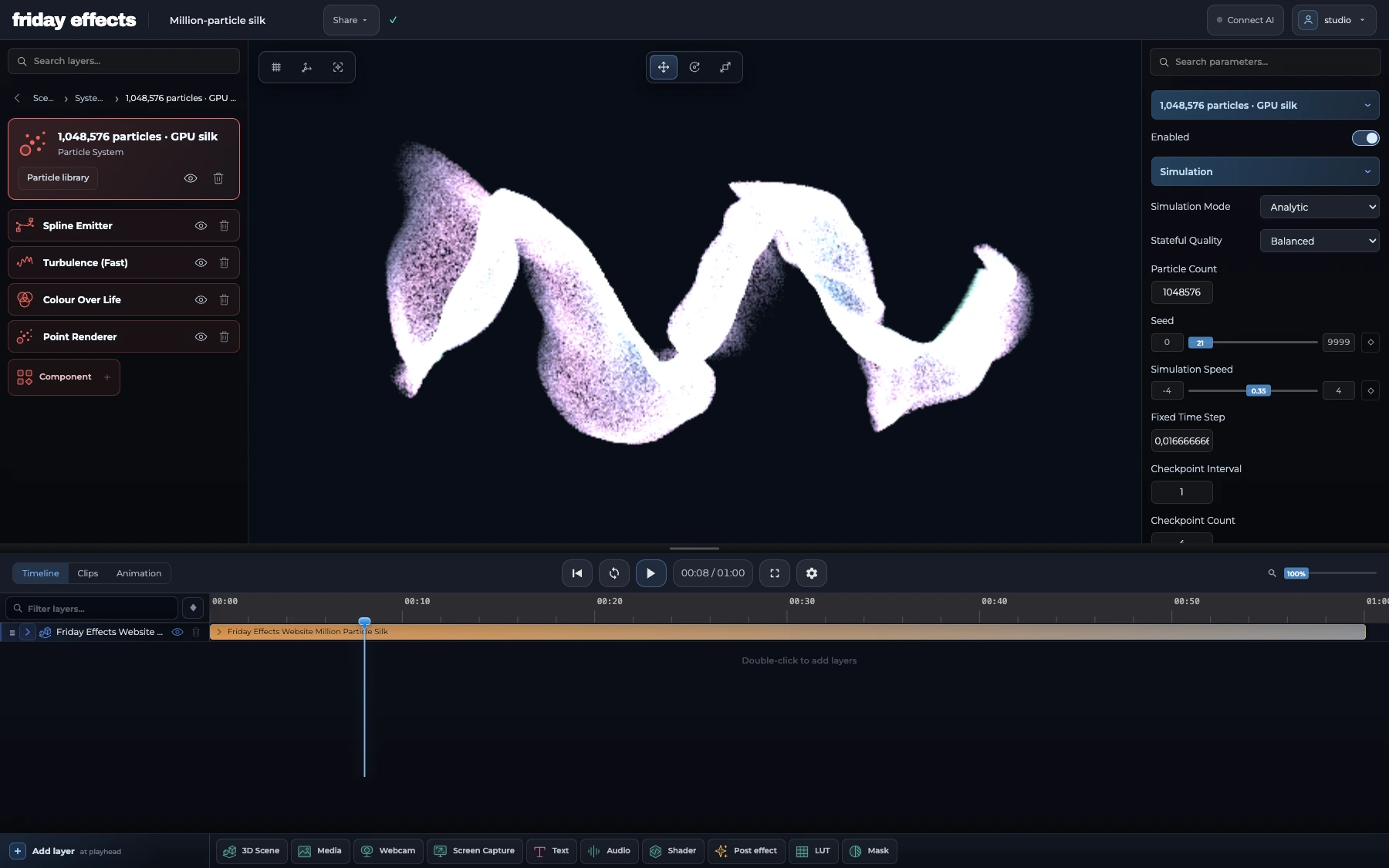The height and width of the screenshot is (868, 1389).
Task: Click the keyframe diamond beside Filter layers
Action: click(193, 608)
